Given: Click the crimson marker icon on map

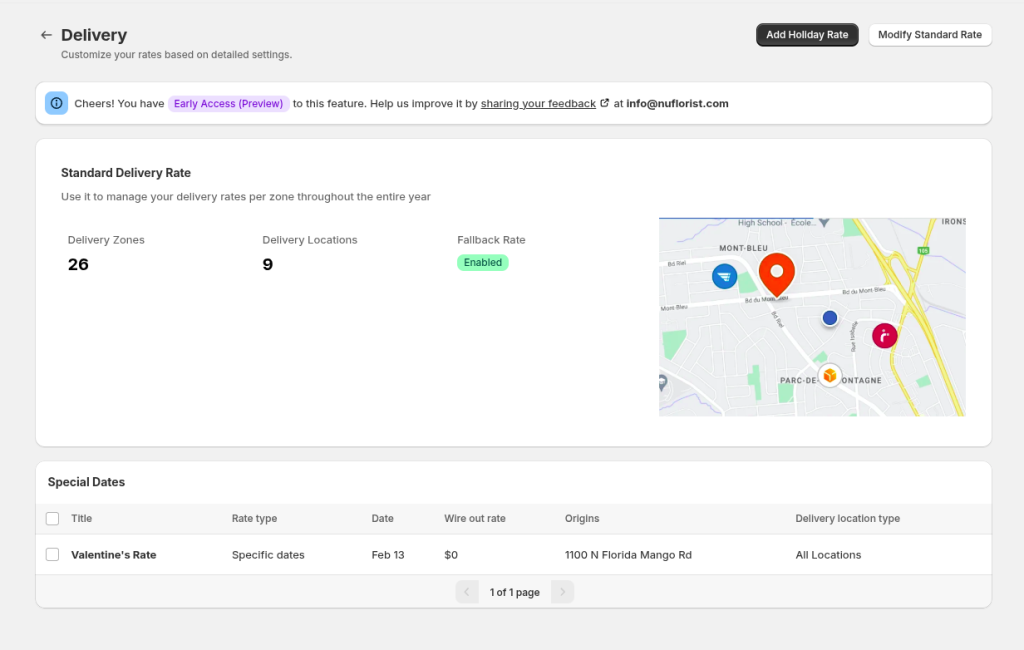Looking at the screenshot, I should (884, 336).
